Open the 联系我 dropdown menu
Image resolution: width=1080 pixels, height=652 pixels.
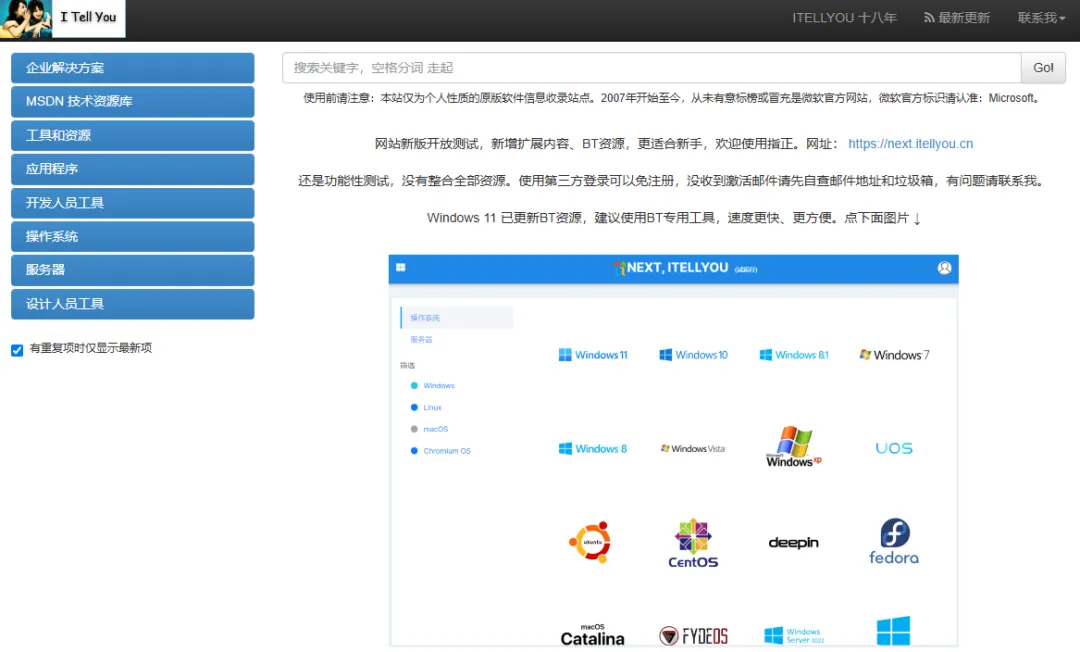[x=1041, y=18]
